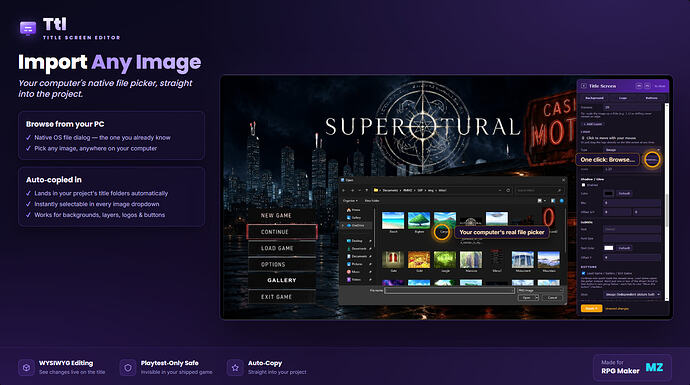
Task: Click the Add Layer button
Action: 593,124
